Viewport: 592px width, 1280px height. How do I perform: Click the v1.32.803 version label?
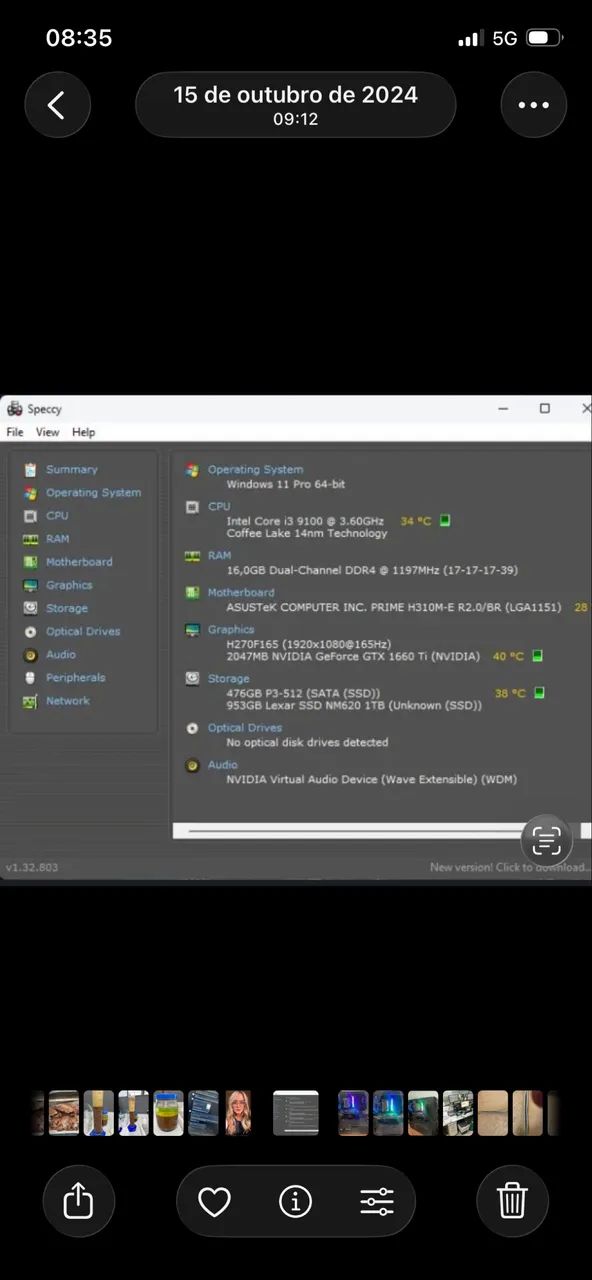click(x=32, y=867)
